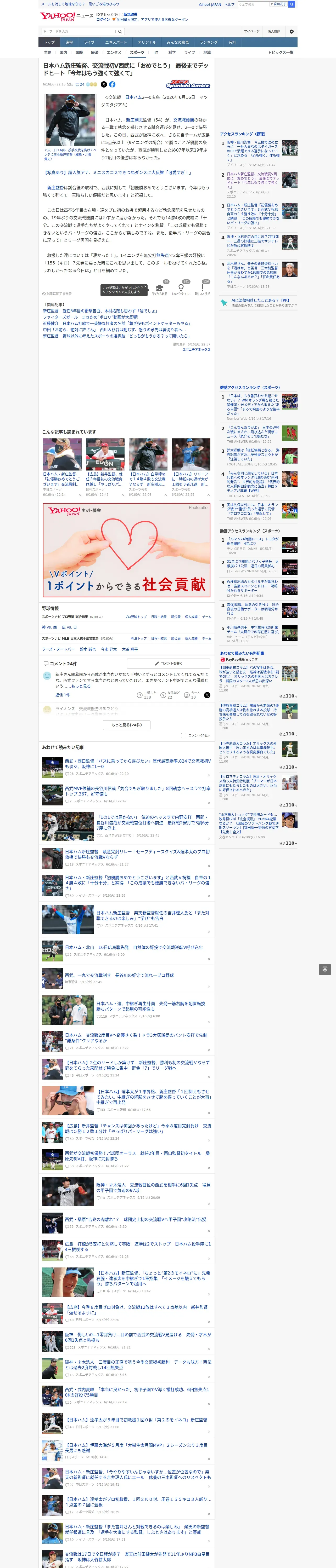This screenshot has width=336, height=1568.
Task: Click the web search magnifier button
Action: tap(292, 4)
